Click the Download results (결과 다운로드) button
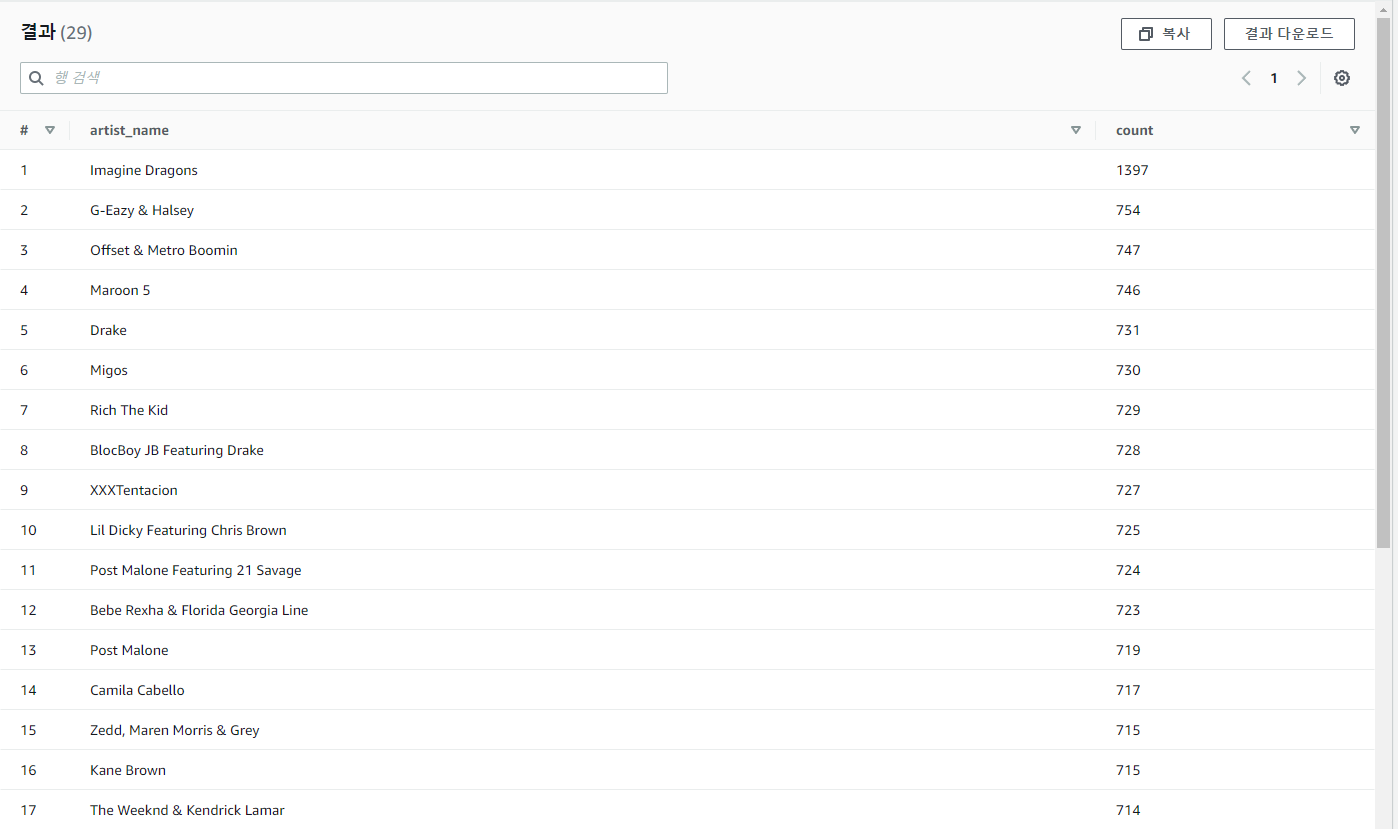This screenshot has height=829, width=1398. point(1289,34)
